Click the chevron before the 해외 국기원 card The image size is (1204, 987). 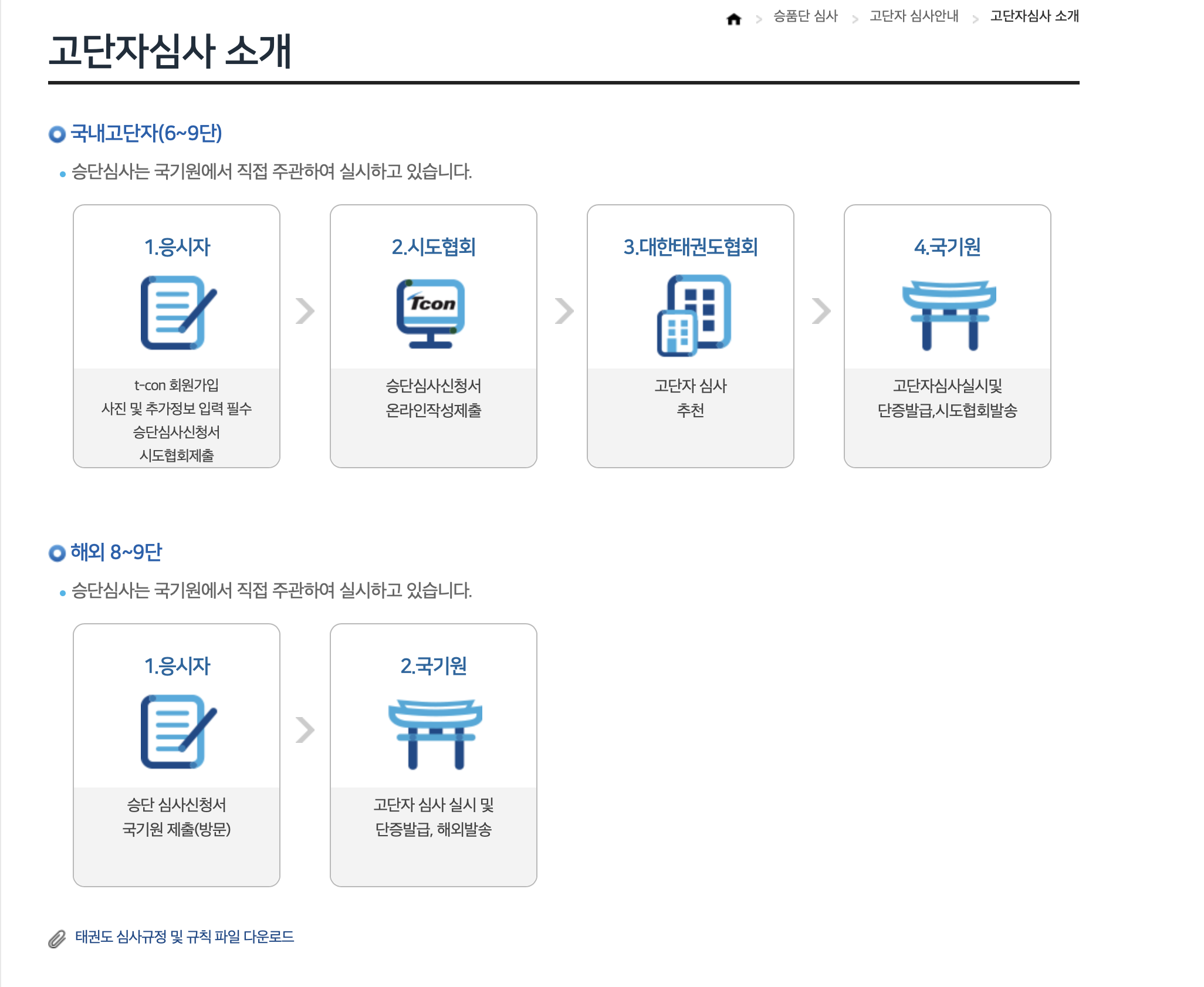coord(305,731)
